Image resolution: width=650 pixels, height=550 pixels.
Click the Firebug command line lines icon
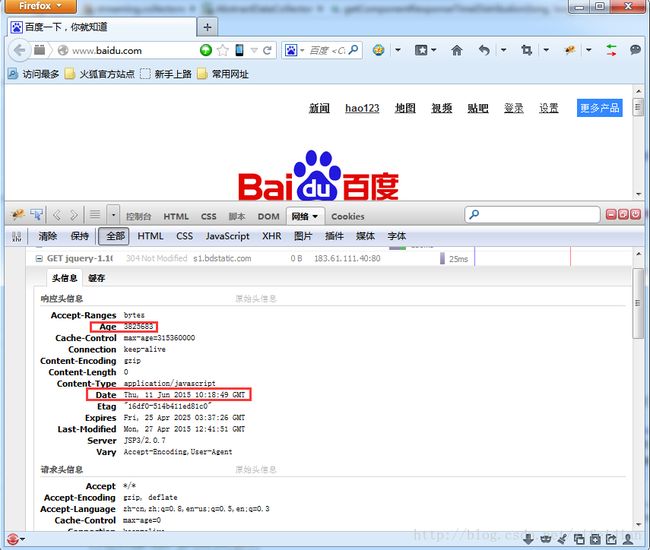click(x=95, y=215)
